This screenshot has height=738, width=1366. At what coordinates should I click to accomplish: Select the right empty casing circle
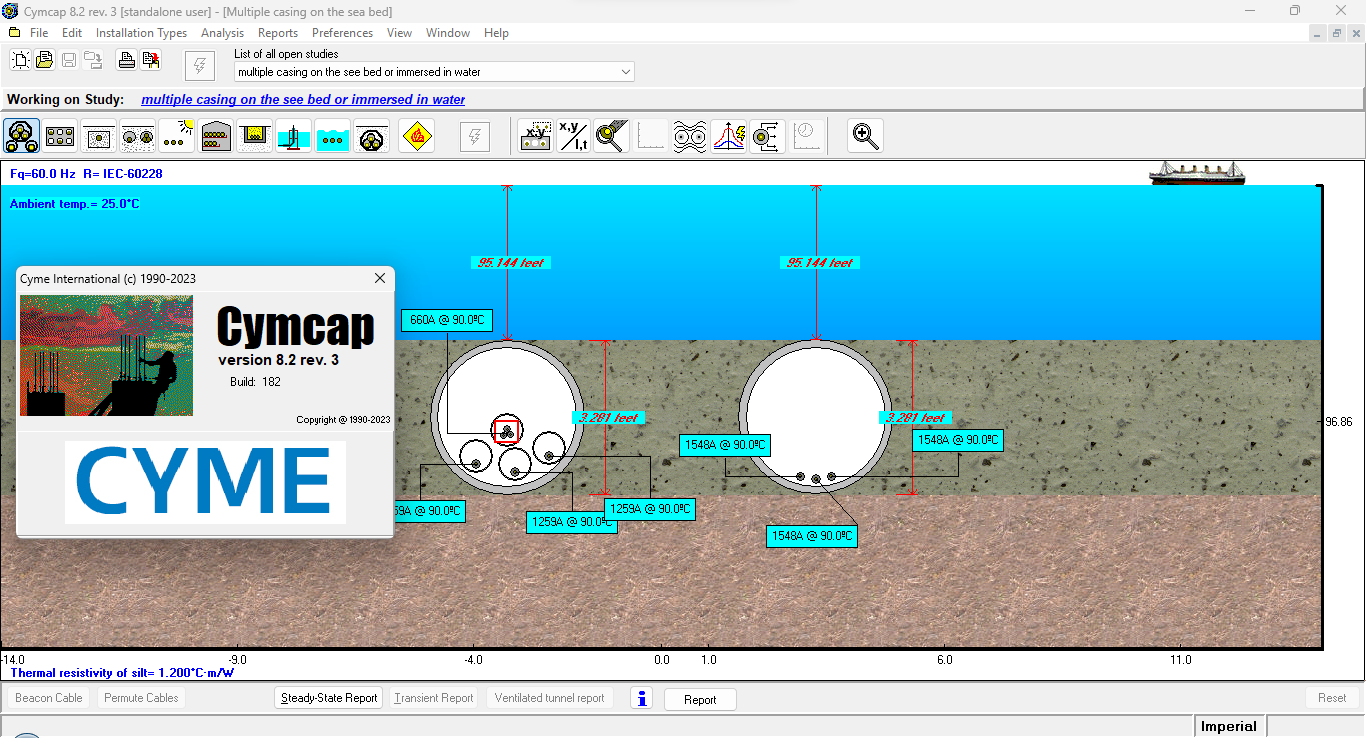click(x=816, y=415)
